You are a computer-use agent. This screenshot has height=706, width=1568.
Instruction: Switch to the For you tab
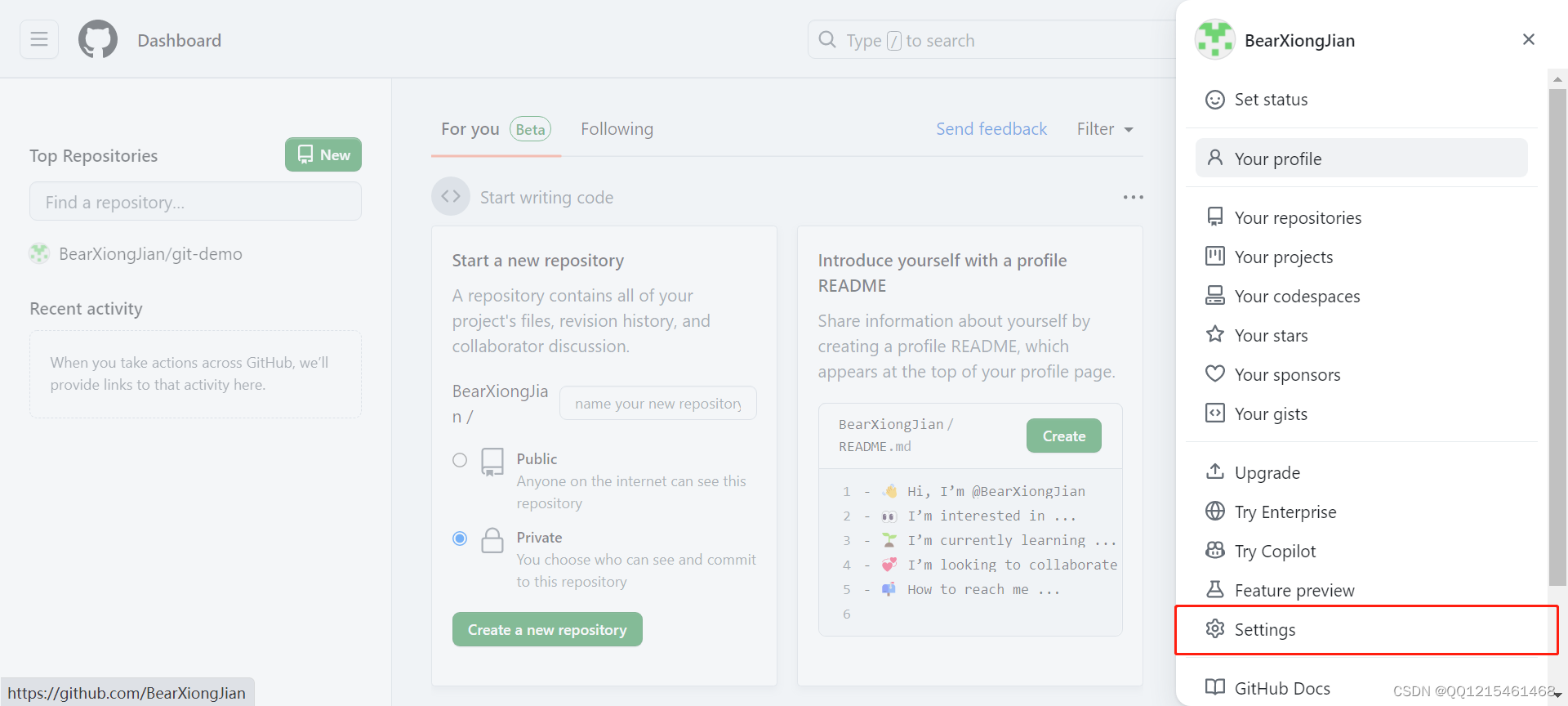(496, 129)
